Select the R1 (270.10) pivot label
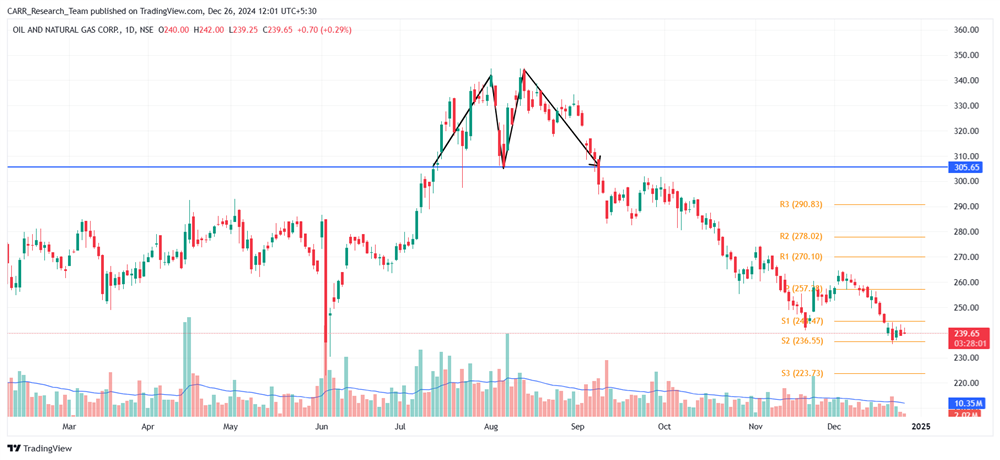 coord(800,256)
